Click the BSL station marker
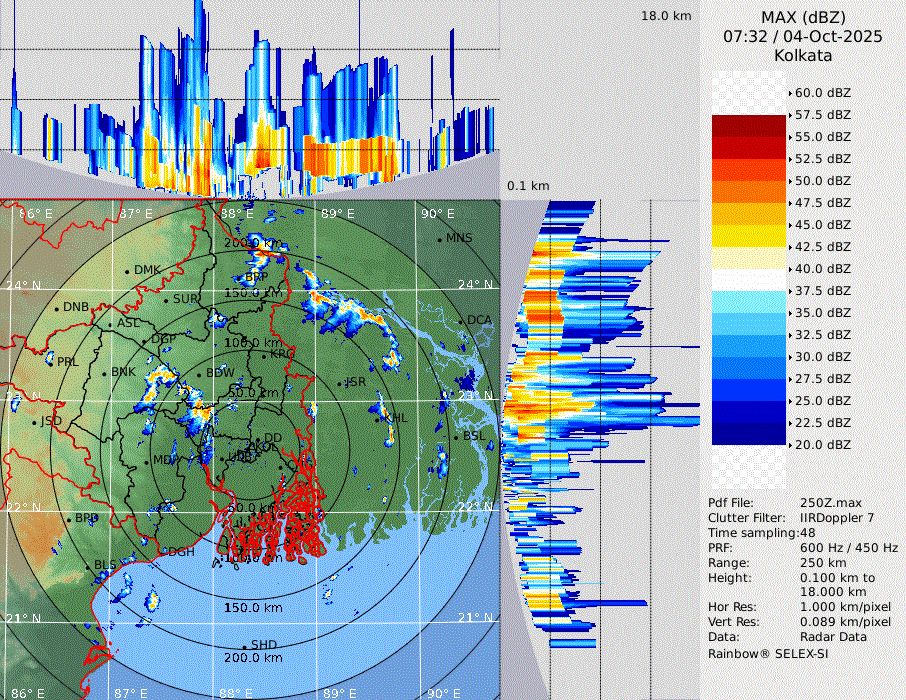The height and width of the screenshot is (700, 906). pos(457,438)
